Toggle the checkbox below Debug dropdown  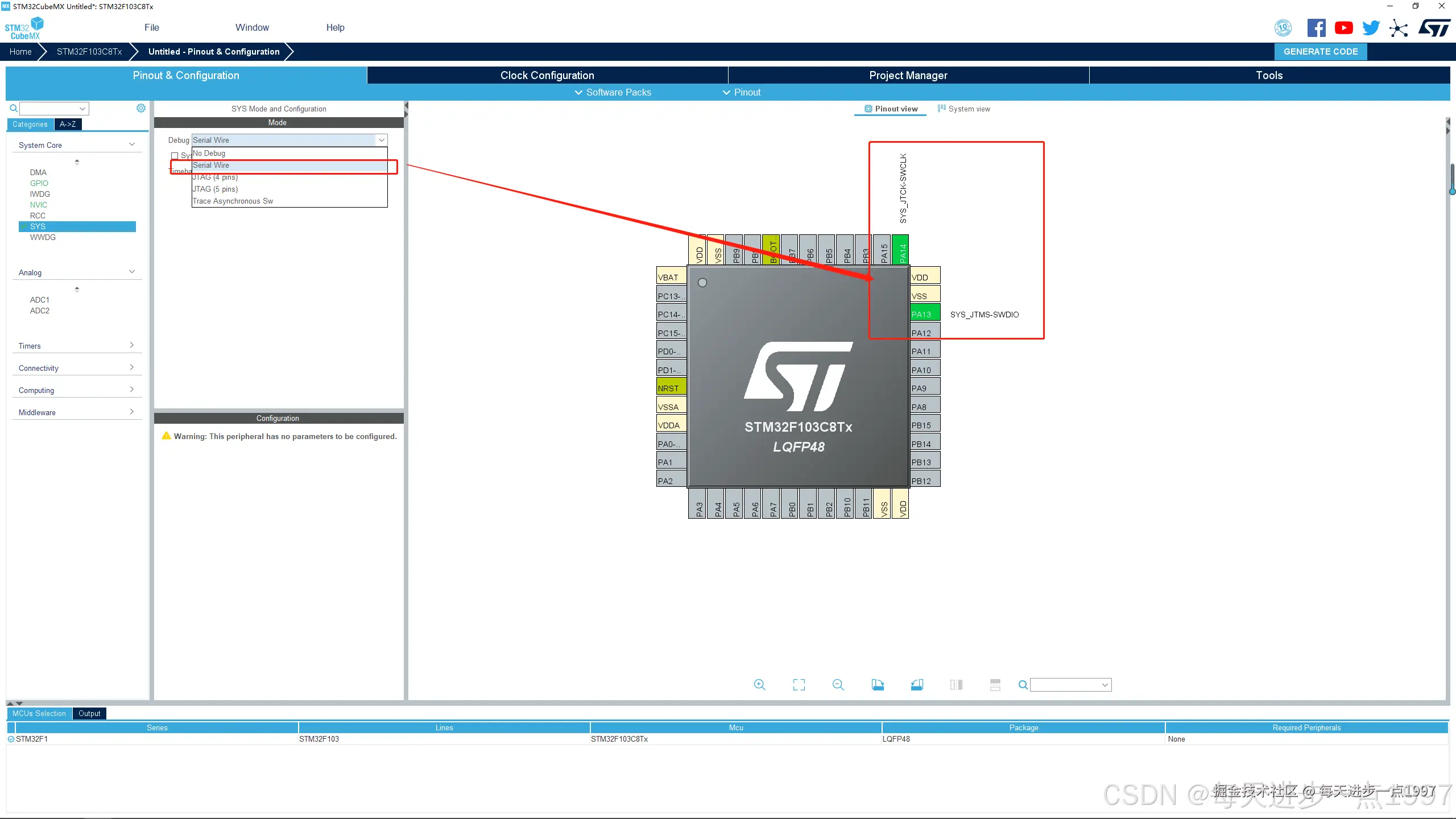(x=175, y=155)
